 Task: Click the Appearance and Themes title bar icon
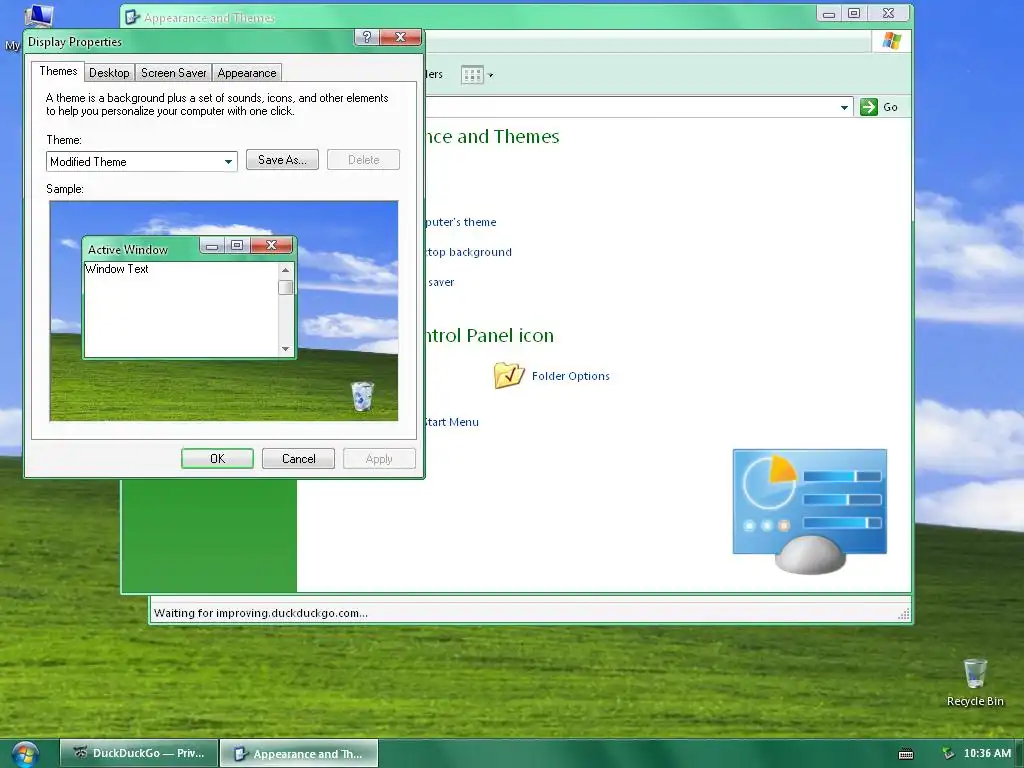click(x=133, y=18)
